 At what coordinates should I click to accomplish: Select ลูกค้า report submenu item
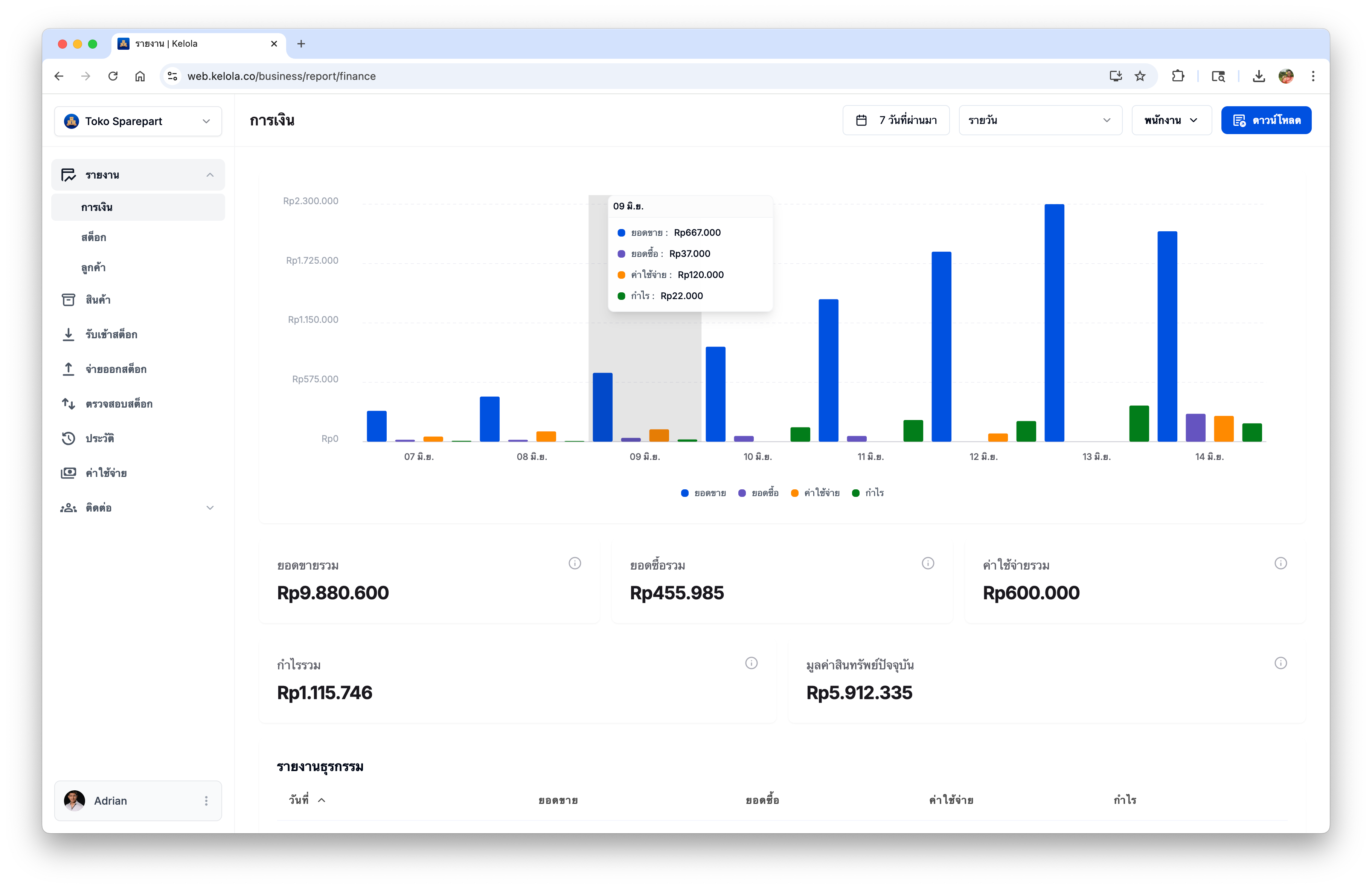[138, 267]
